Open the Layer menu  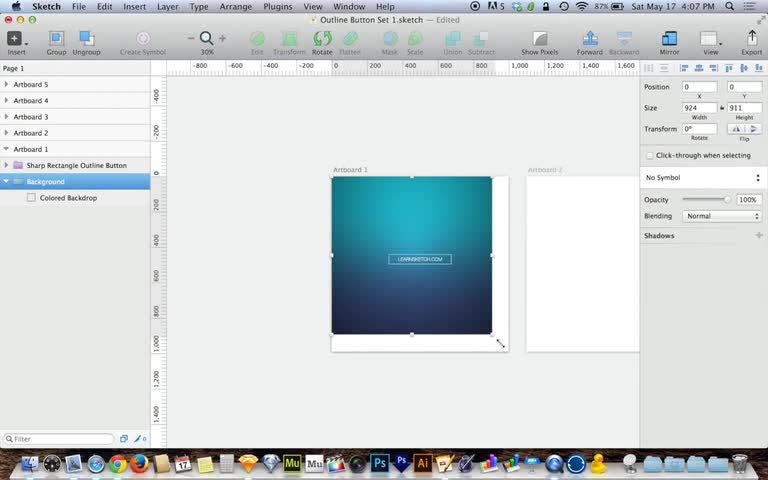(x=168, y=6)
